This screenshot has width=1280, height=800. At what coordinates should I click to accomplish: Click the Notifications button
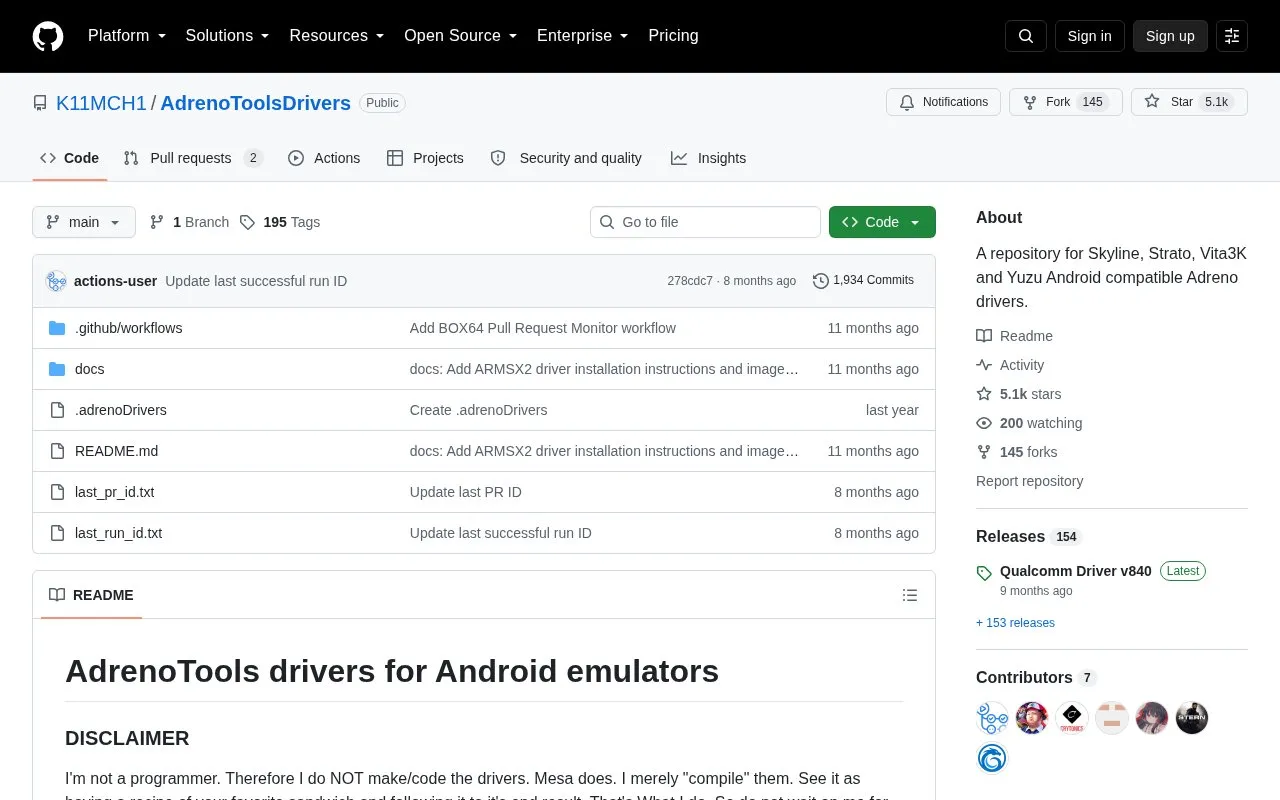tap(943, 102)
